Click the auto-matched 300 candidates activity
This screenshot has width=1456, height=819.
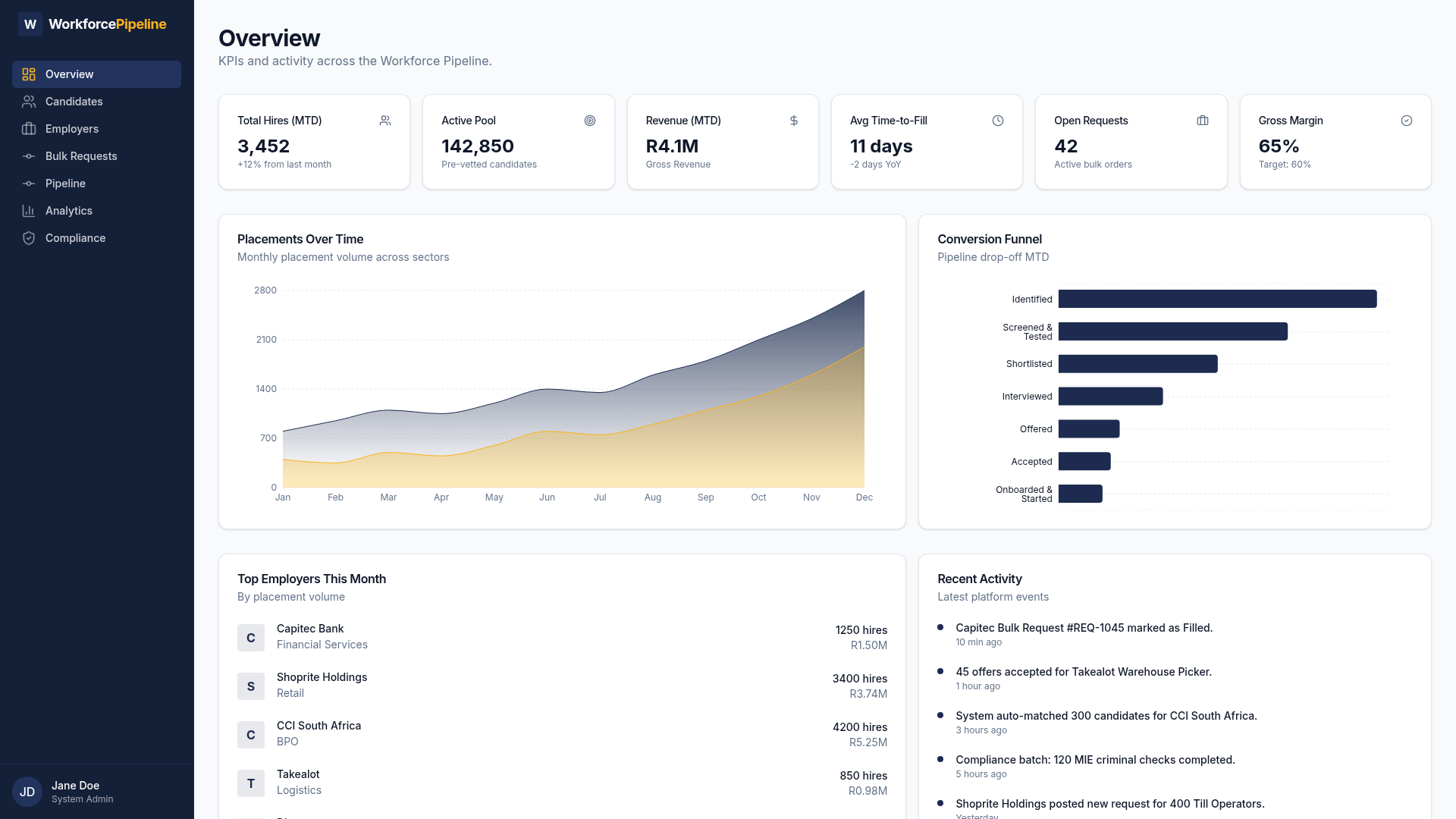[1106, 716]
